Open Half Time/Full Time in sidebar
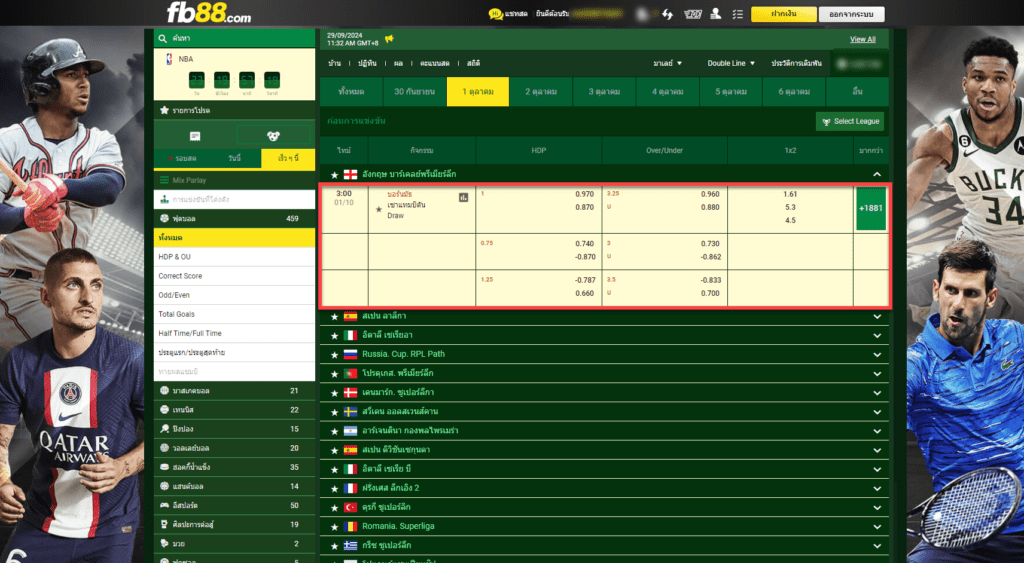Image resolution: width=1024 pixels, height=563 pixels. pyautogui.click(x=234, y=333)
